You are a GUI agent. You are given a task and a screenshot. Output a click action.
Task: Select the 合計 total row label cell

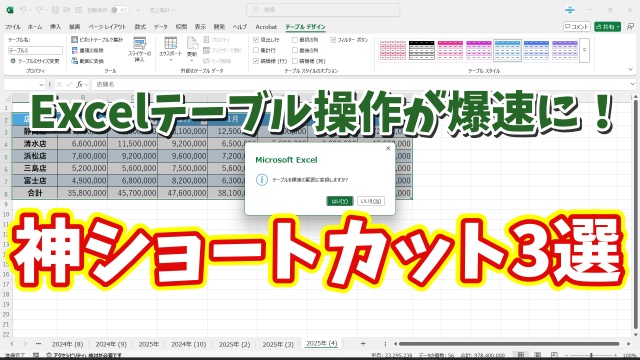click(x=35, y=193)
